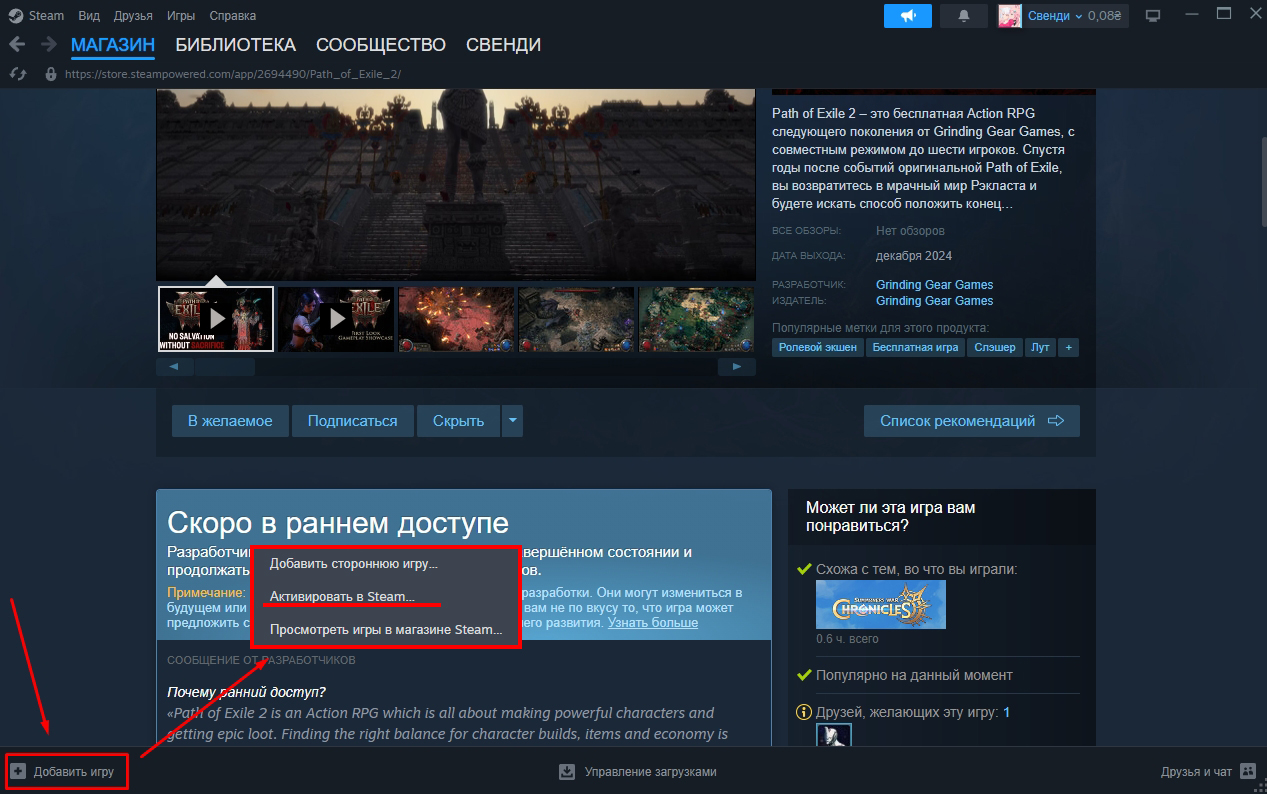The image size is (1267, 794).
Task: Select the Ролевой экшен tag
Action: pyautogui.click(x=816, y=347)
